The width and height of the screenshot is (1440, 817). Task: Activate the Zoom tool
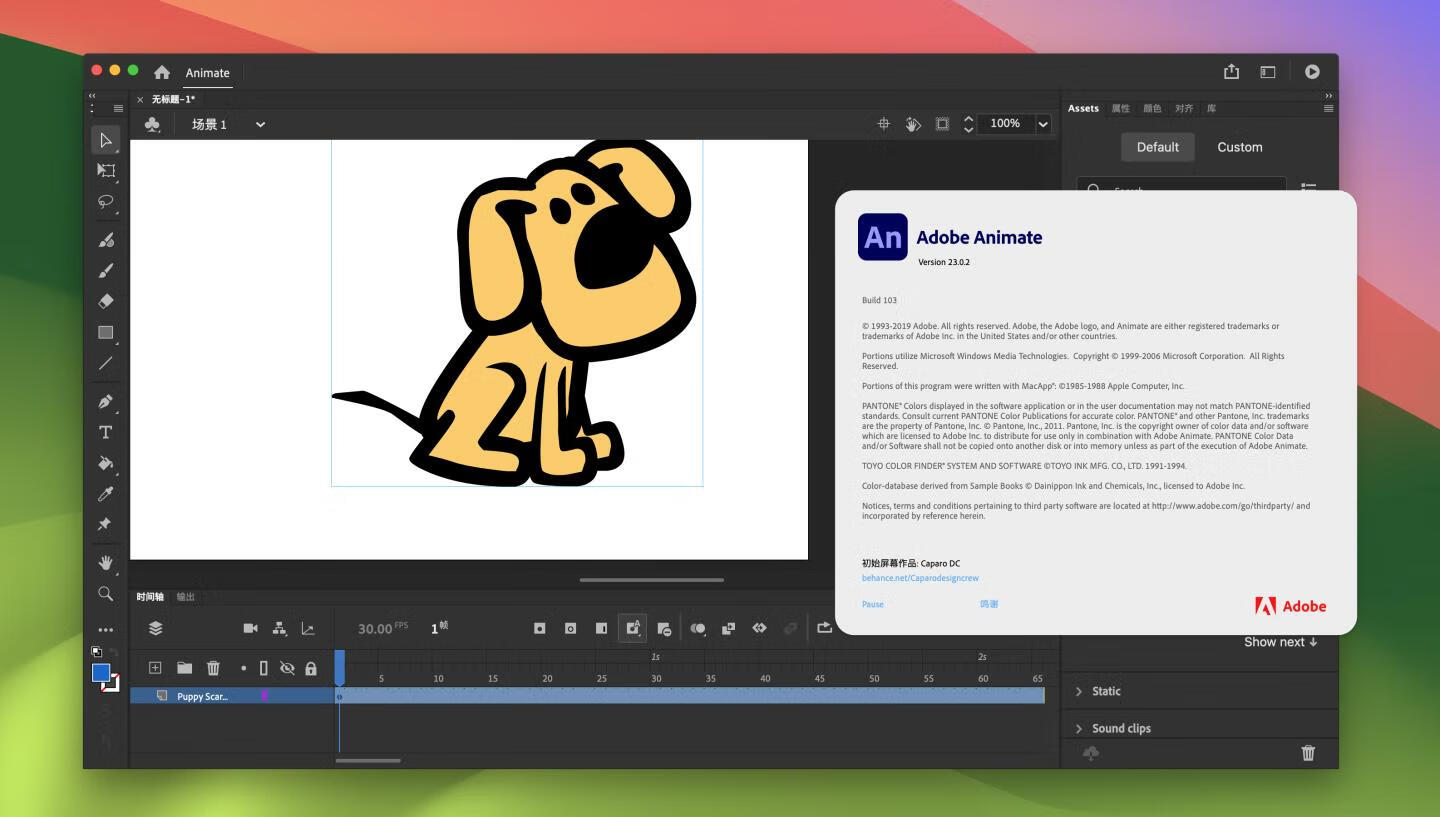(x=106, y=593)
